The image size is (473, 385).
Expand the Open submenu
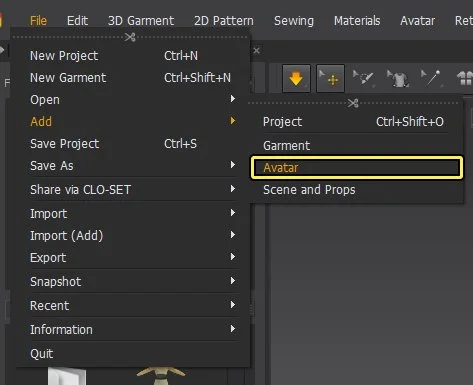click(132, 100)
